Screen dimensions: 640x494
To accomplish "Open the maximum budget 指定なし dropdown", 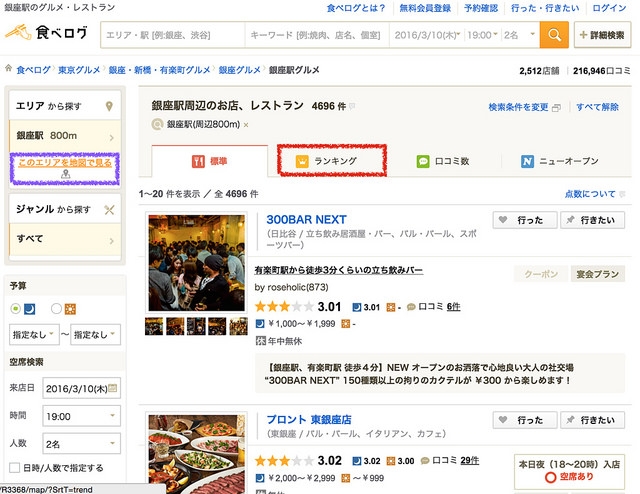I will pyautogui.click(x=96, y=334).
